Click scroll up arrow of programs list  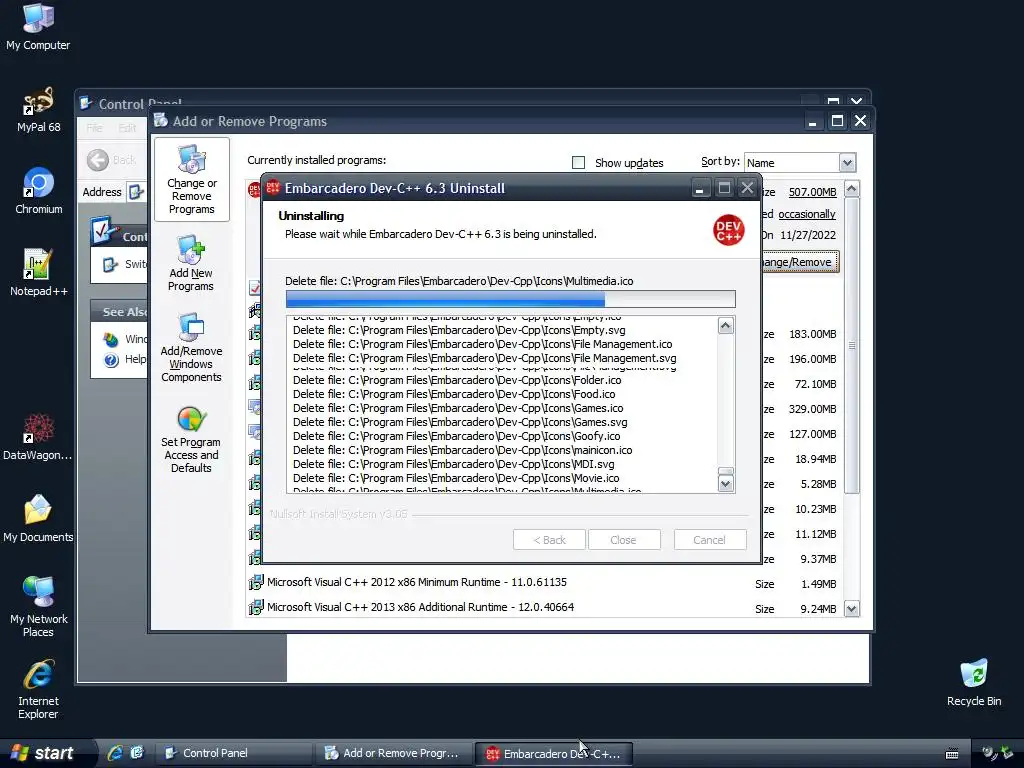click(x=852, y=189)
